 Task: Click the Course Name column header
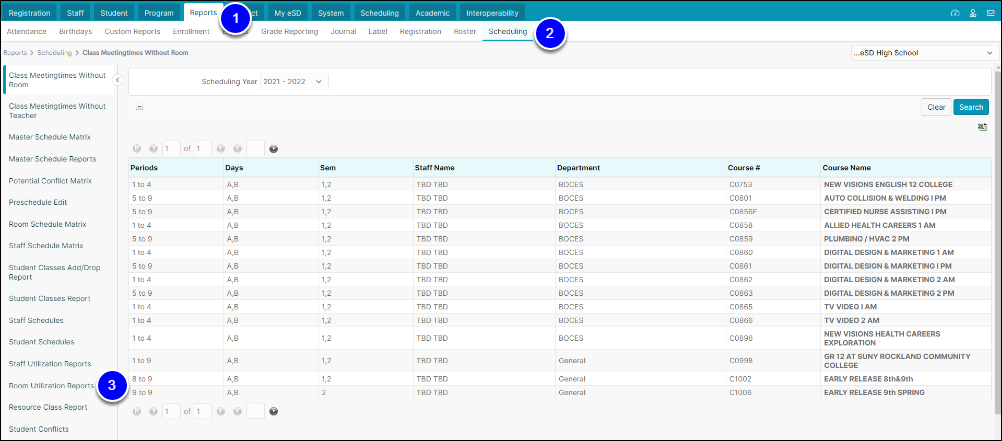[905, 167]
